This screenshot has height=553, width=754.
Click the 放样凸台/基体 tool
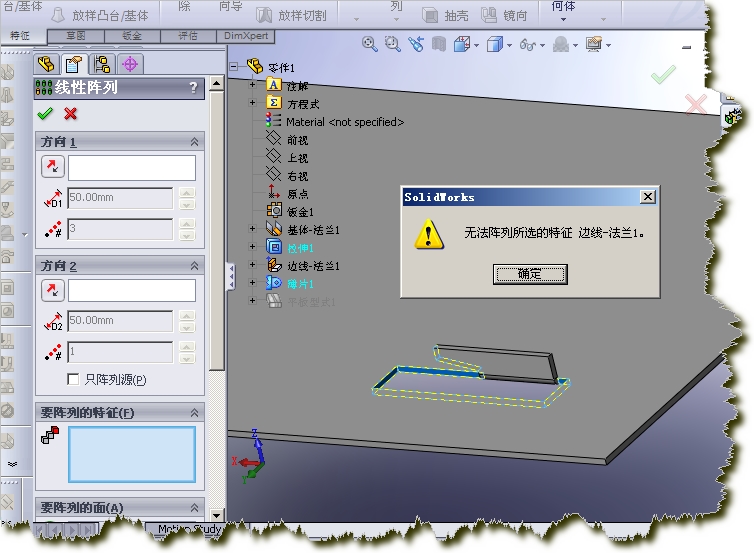100,15
